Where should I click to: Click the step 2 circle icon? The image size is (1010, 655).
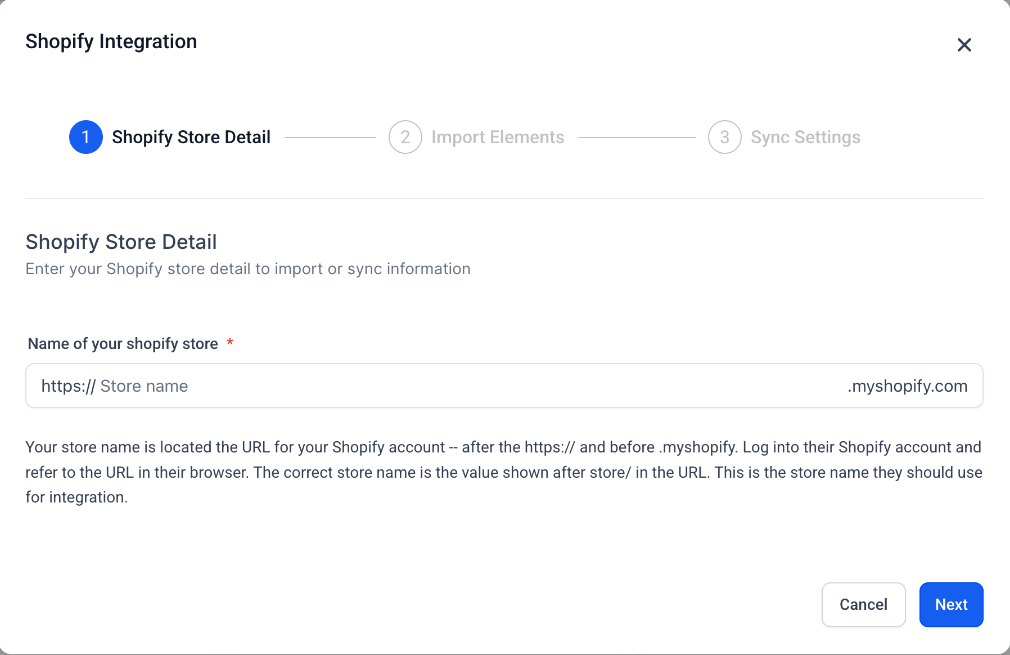click(405, 137)
